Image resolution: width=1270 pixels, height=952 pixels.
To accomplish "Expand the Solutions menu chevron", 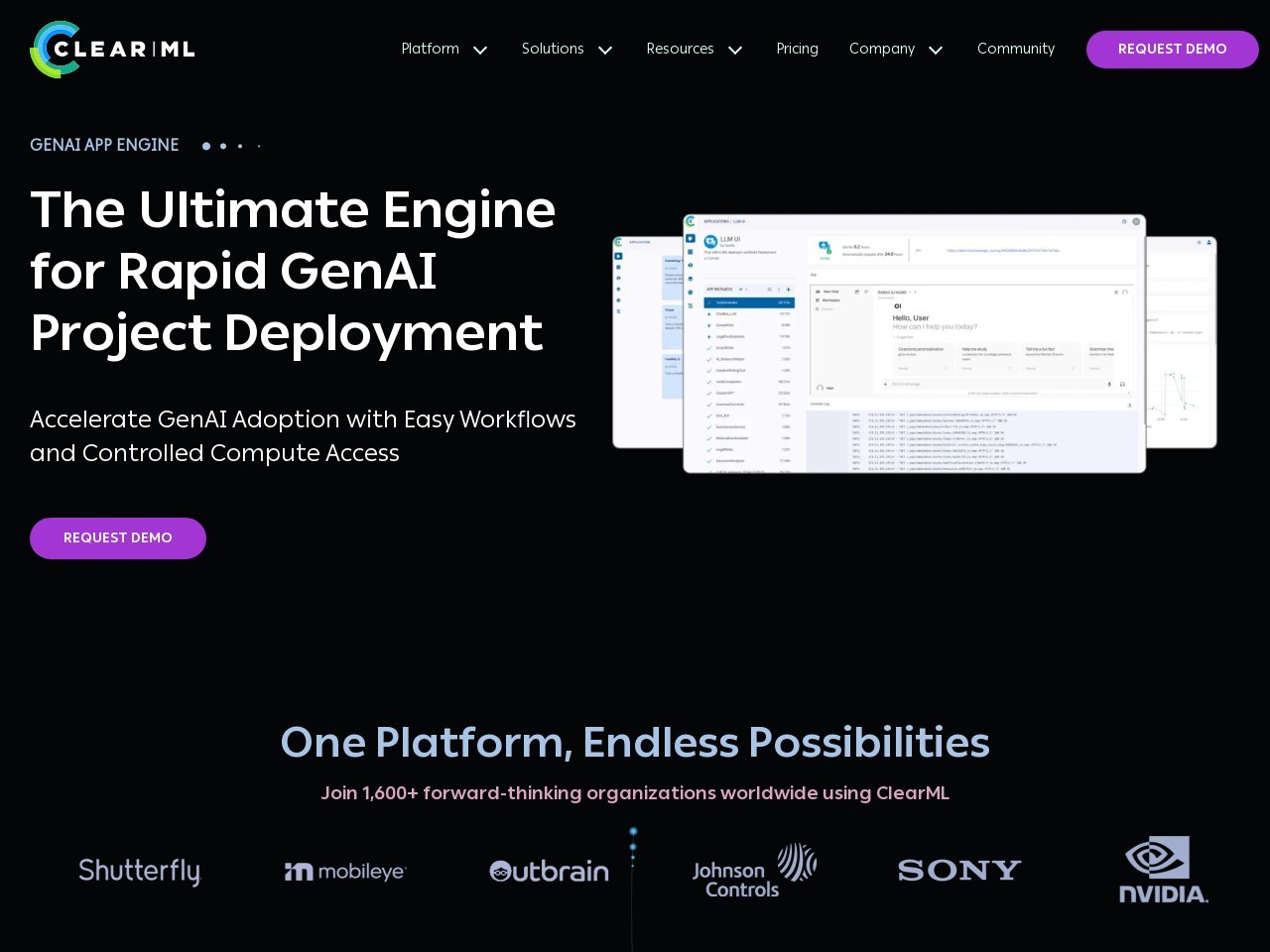I will click(x=605, y=50).
